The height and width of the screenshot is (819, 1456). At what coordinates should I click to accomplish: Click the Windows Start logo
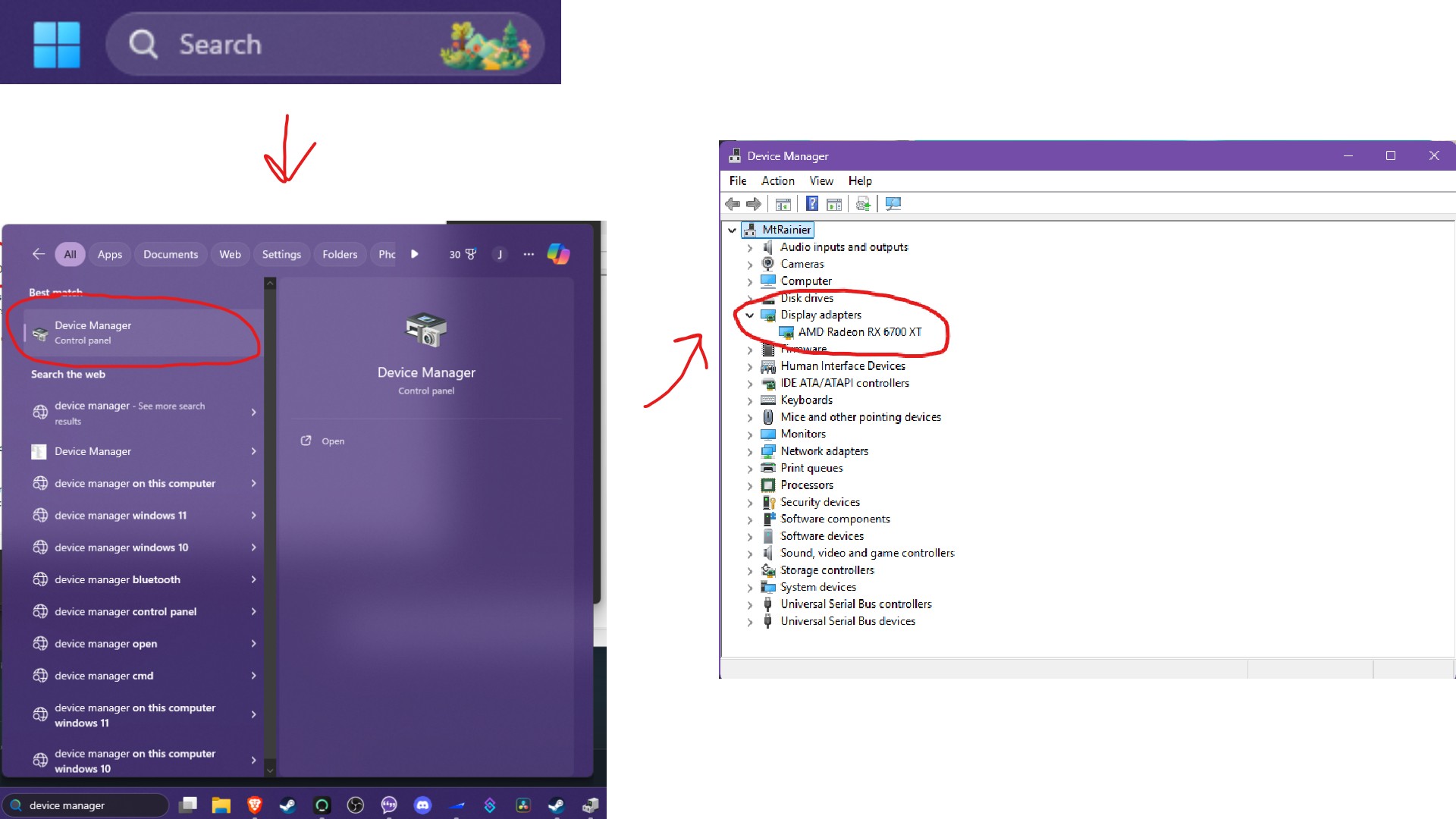[x=57, y=44]
